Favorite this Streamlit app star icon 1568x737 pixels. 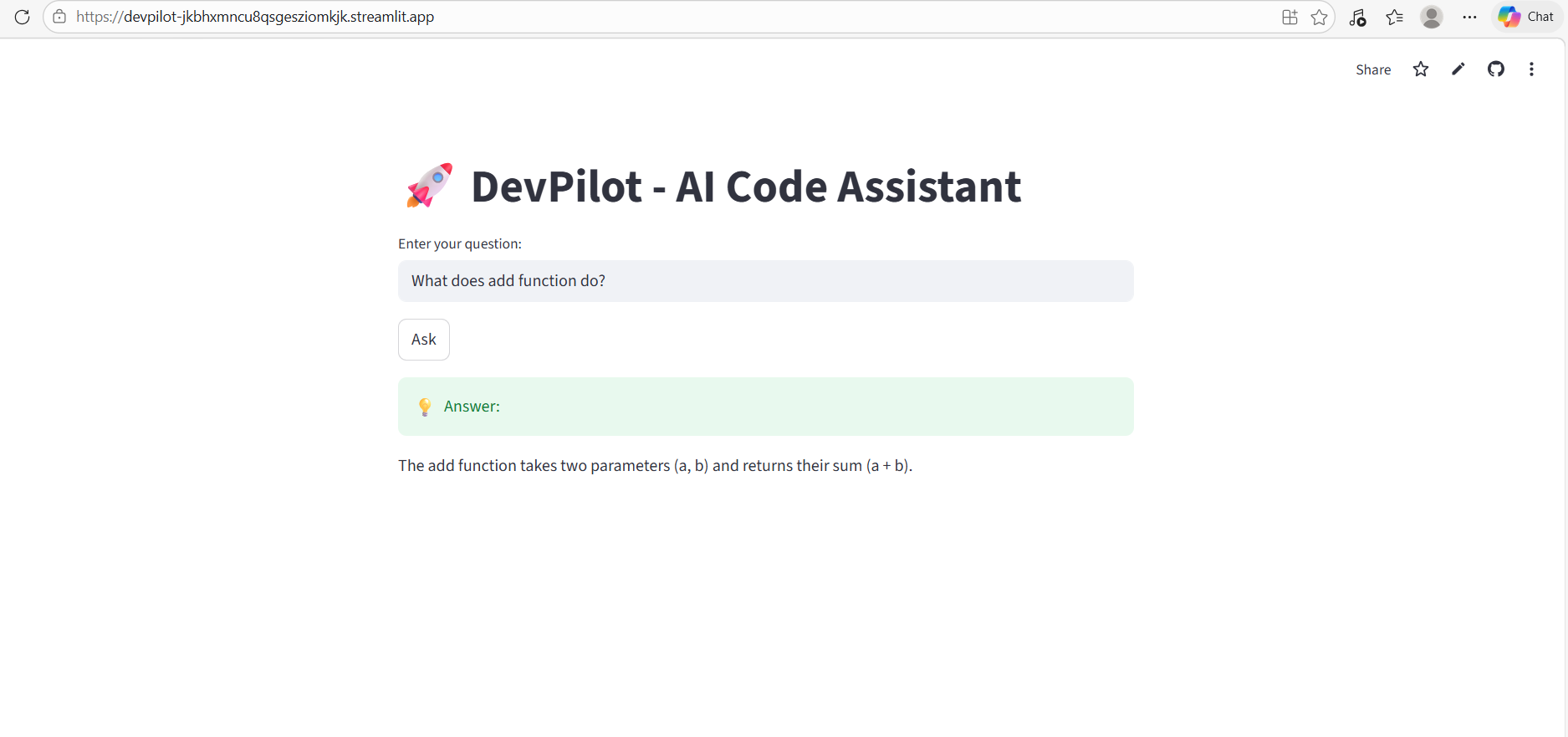pos(1421,69)
